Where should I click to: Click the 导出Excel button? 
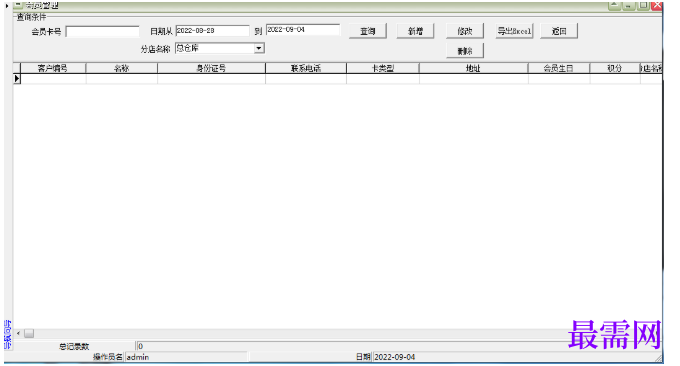[x=514, y=31]
